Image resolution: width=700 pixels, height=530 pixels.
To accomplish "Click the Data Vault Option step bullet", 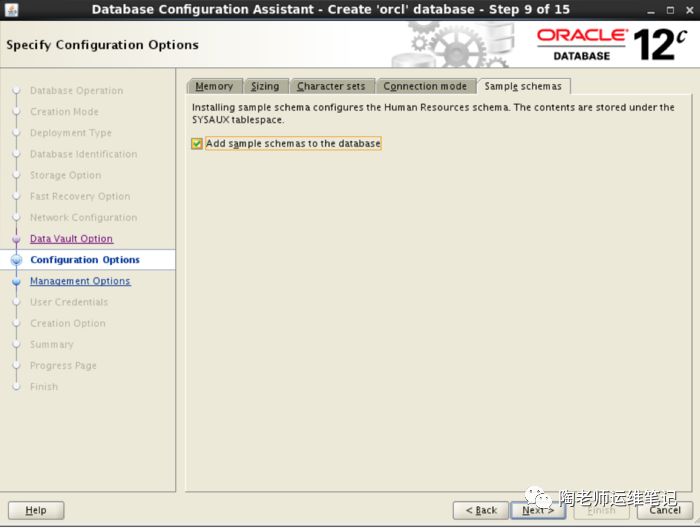I will coord(16,239).
